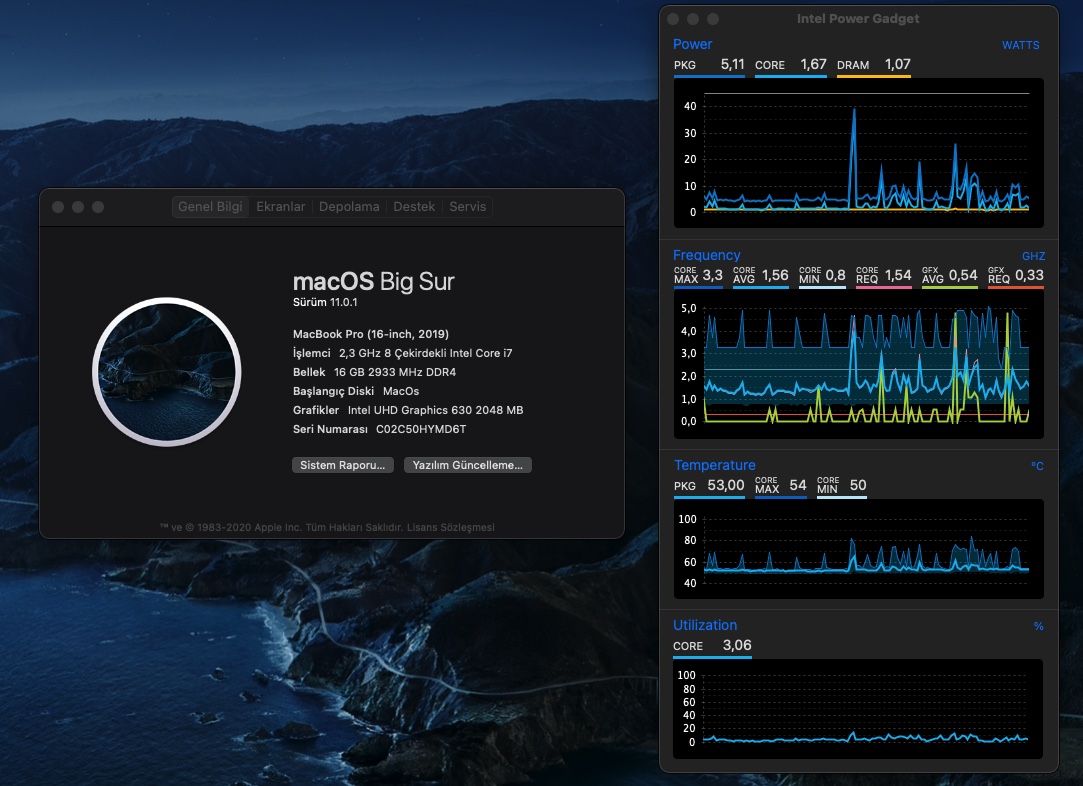Click the serial number C02C50HYMD6T

click(421, 429)
